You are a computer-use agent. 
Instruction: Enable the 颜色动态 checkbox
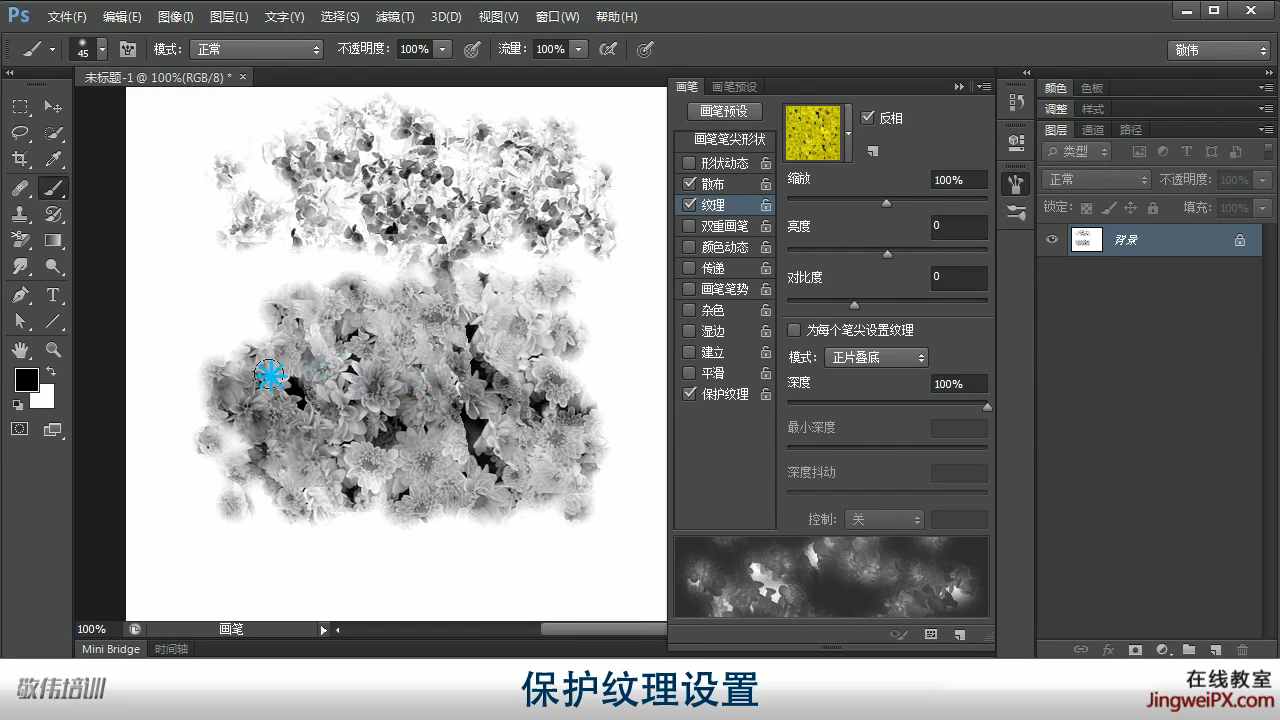688,247
